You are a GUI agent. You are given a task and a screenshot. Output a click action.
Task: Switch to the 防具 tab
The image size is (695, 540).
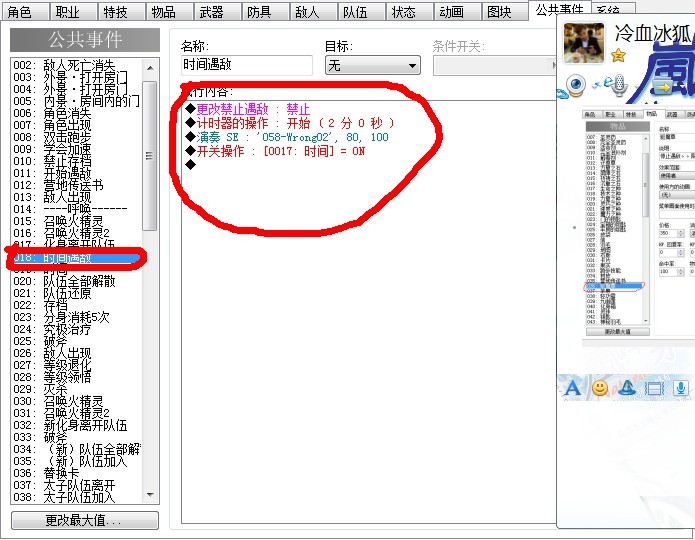click(265, 12)
